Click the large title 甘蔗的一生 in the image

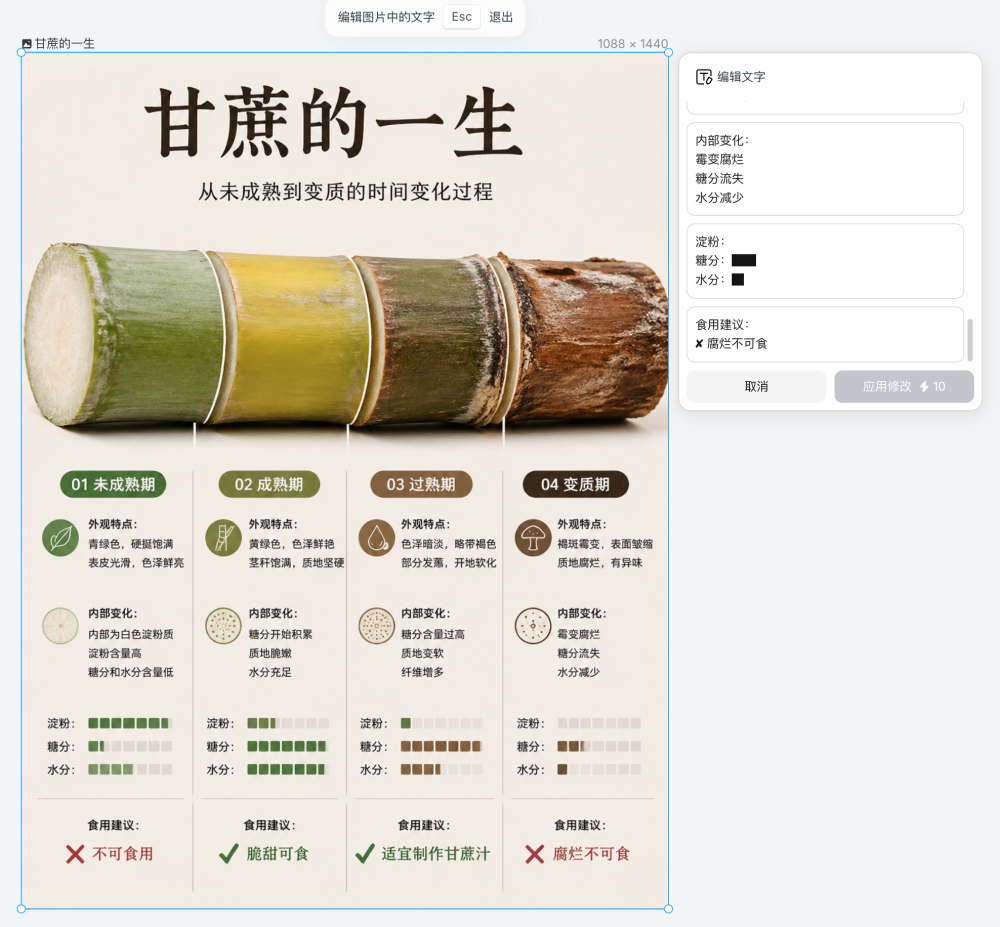[x=334, y=123]
